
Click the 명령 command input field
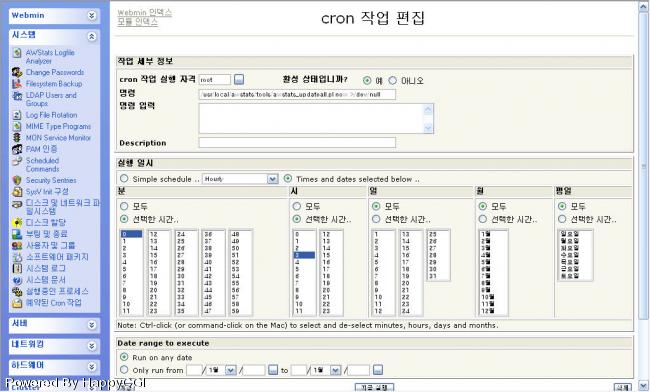pos(297,94)
